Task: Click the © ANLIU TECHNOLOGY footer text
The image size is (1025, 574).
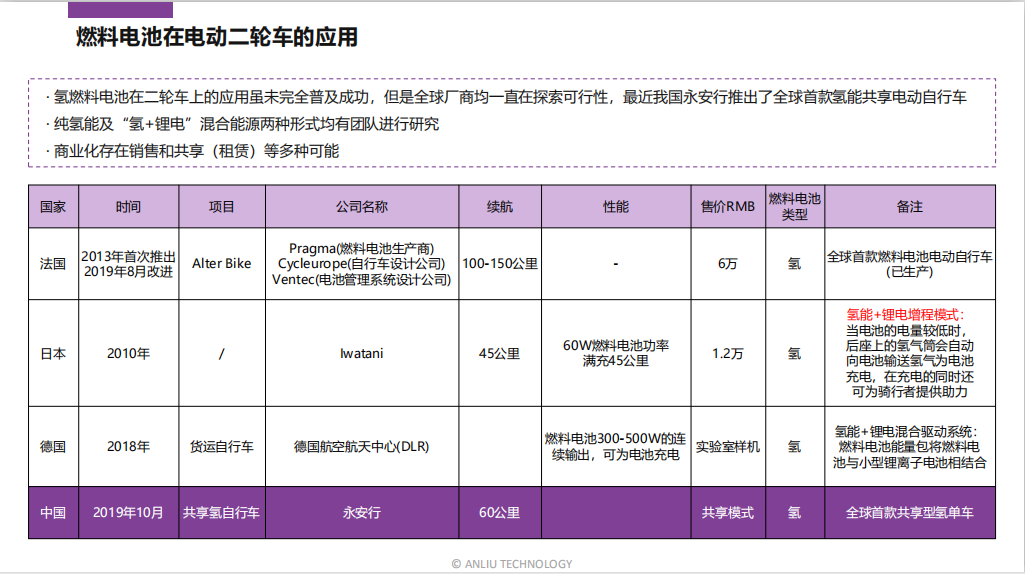Action: tap(512, 564)
